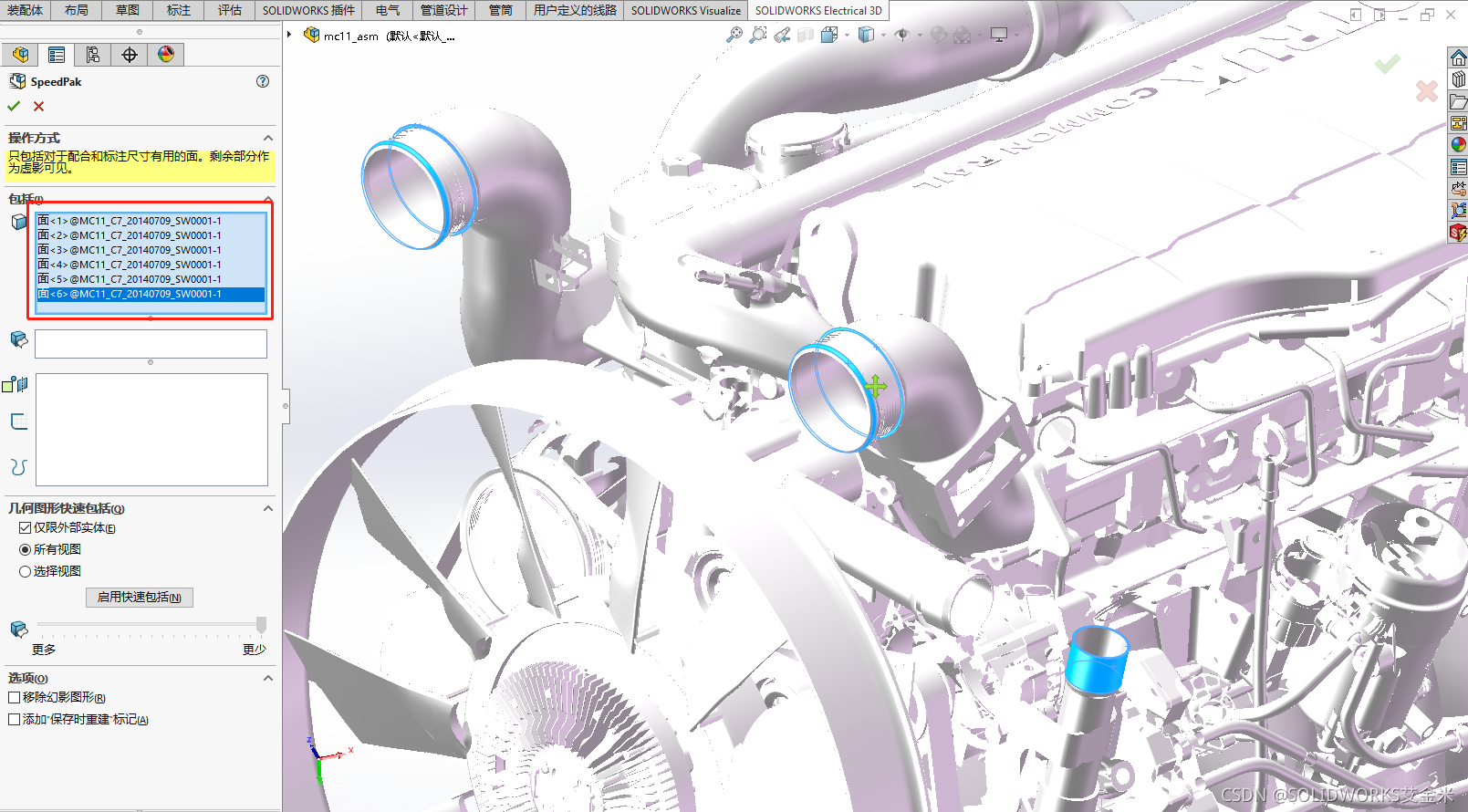1468x812 pixels.
Task: Open SOLIDWORKS Electrical task pane icon
Action: tap(1458, 233)
